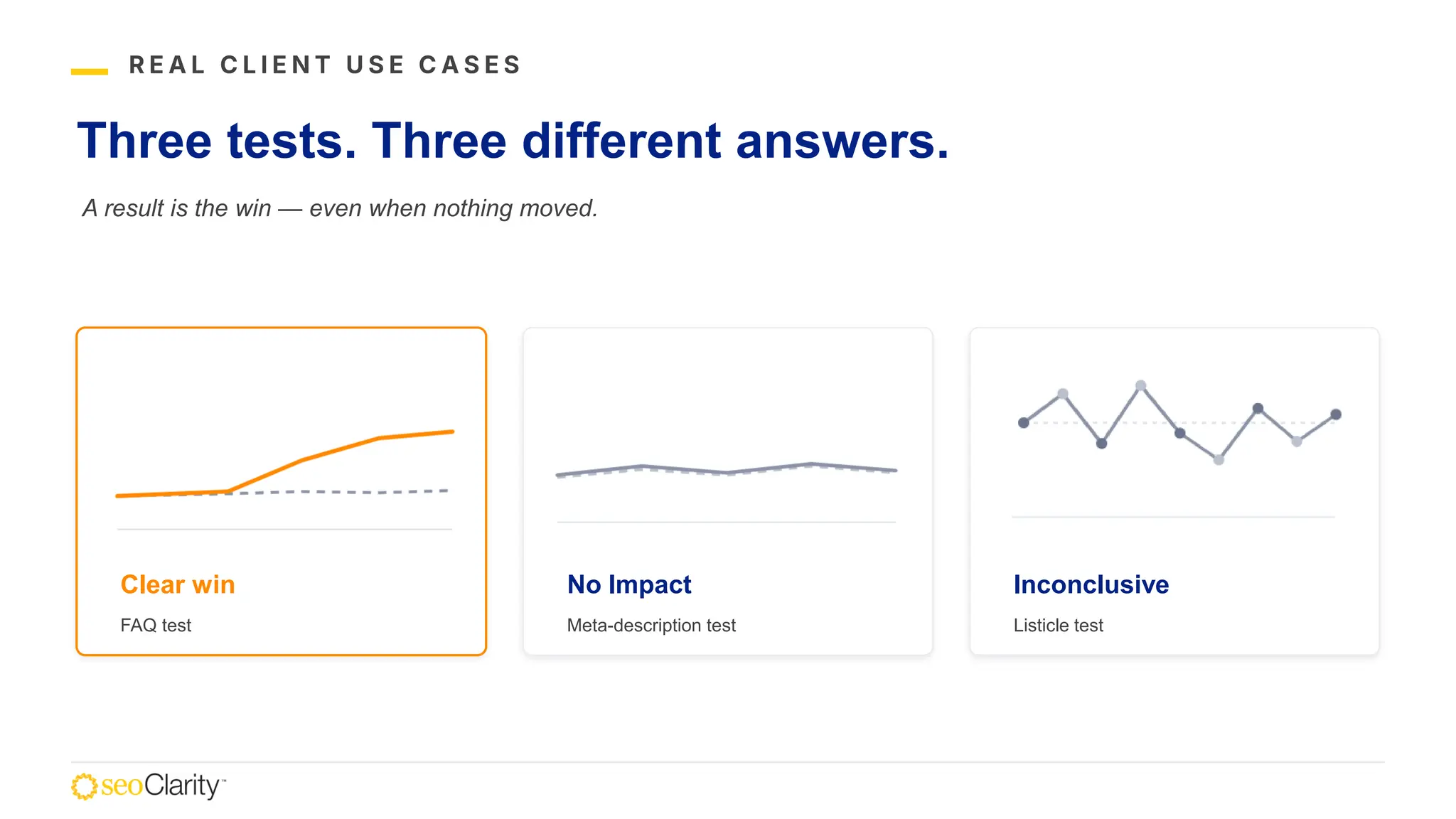Click the highest data point in Inconclusive chart
This screenshot has width=1456, height=819.
pyautogui.click(x=1140, y=385)
